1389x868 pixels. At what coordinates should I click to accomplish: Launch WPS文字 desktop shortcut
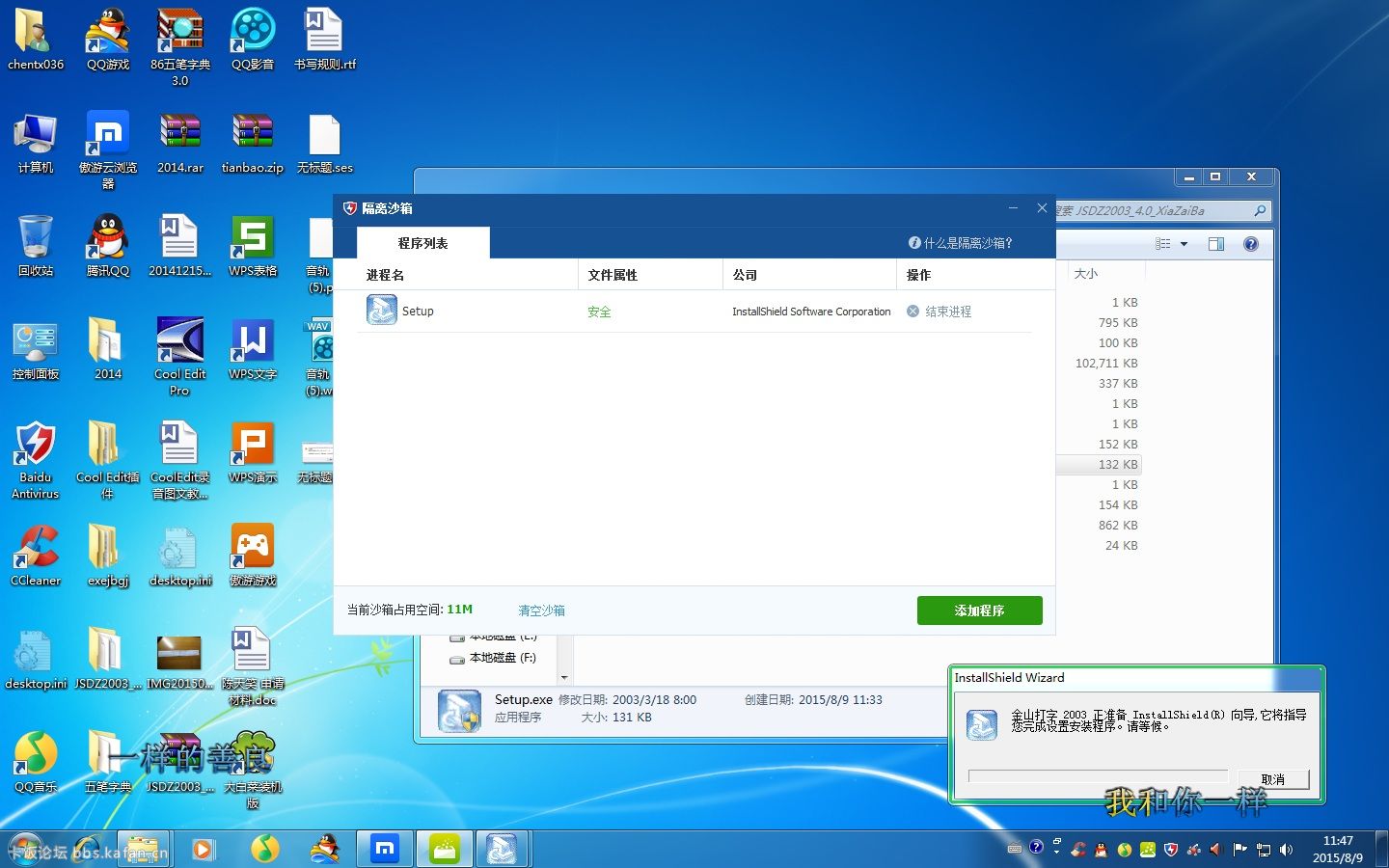tap(253, 340)
